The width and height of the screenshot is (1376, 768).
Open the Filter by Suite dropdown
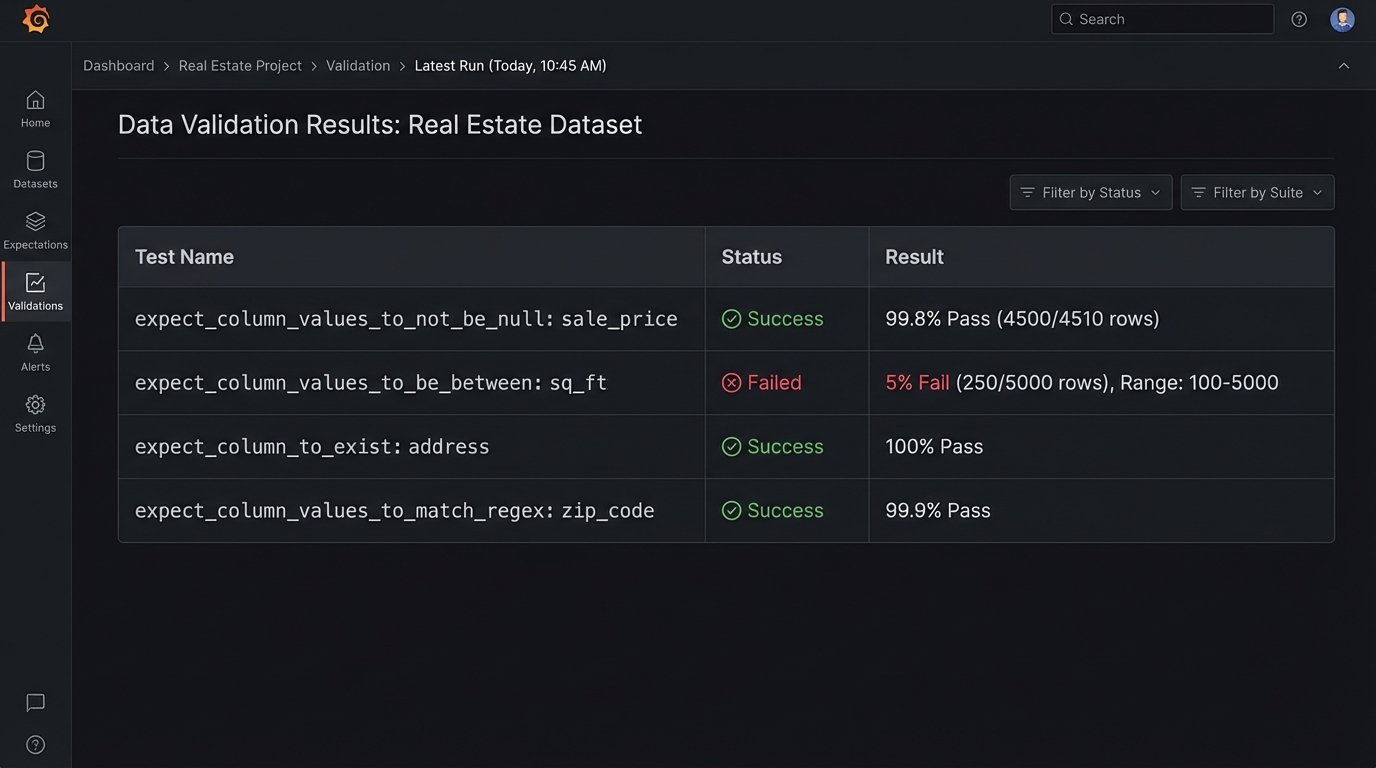click(x=1257, y=192)
